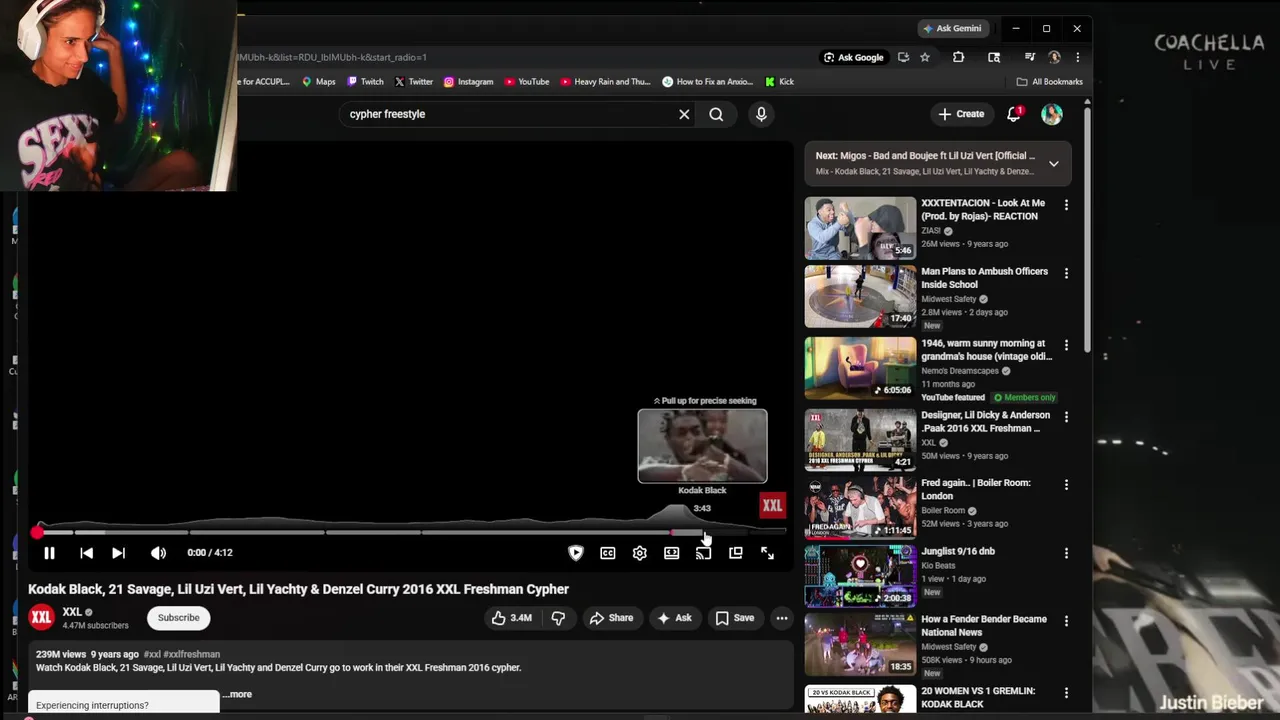Subscribe to the XXL channel
Viewport: 1280px width, 720px height.
[x=178, y=618]
